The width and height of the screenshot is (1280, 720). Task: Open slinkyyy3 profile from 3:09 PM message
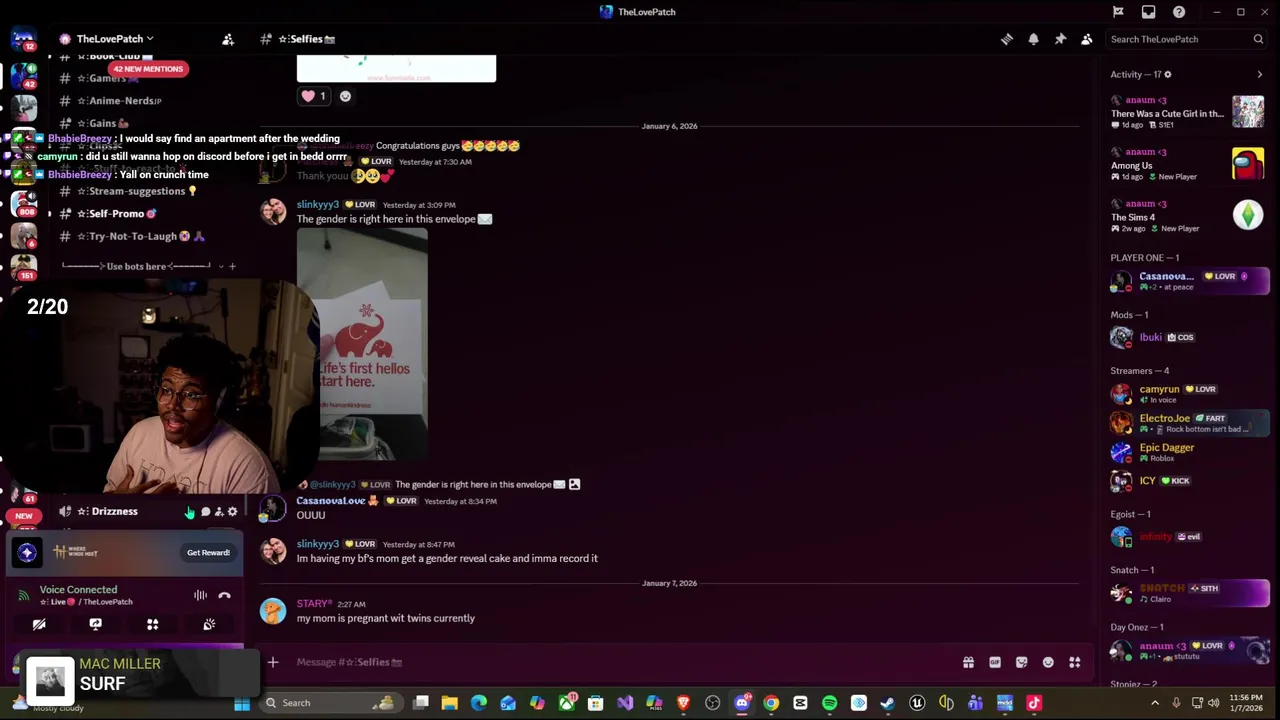coord(318,204)
